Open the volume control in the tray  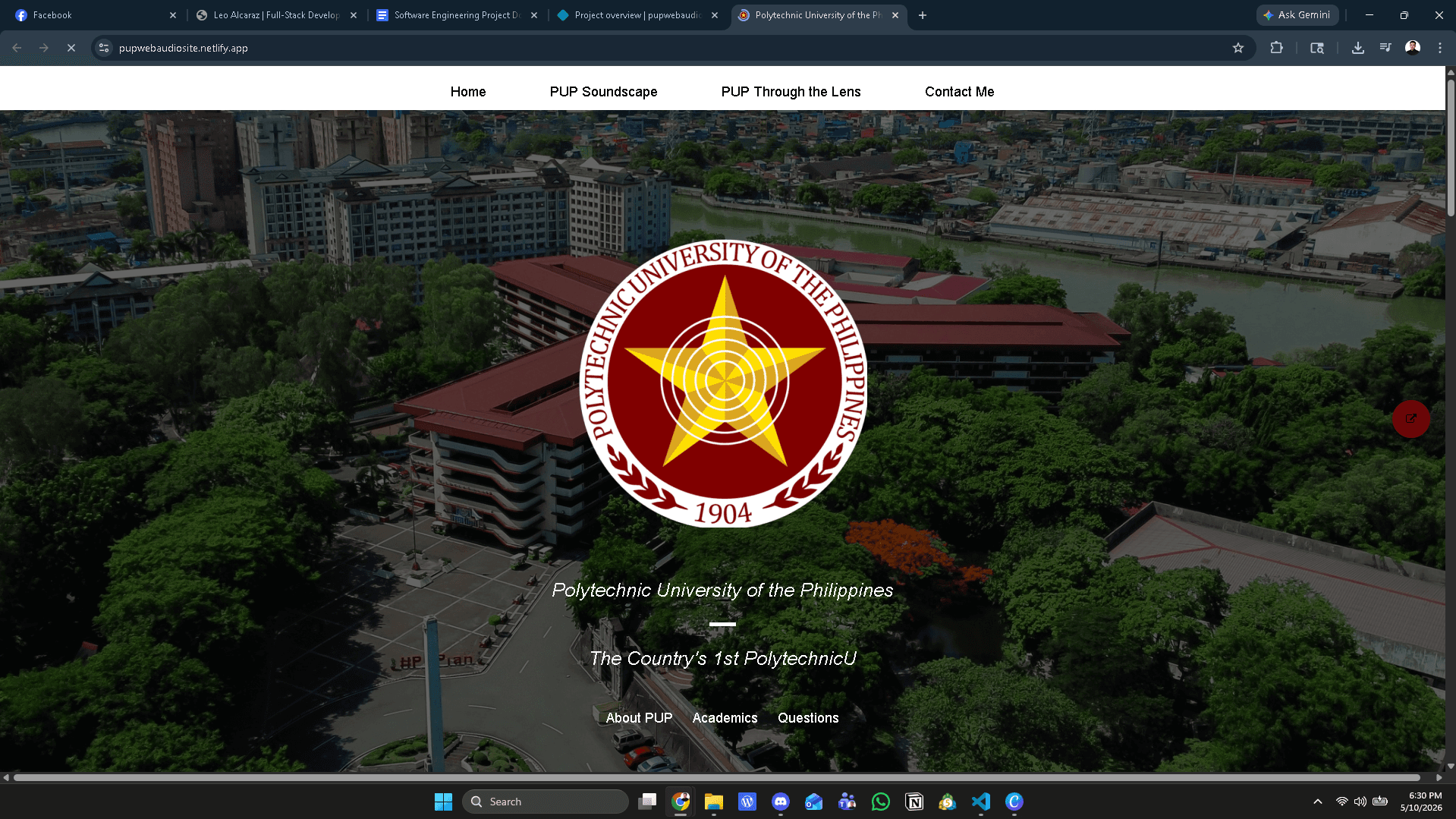point(1360,802)
